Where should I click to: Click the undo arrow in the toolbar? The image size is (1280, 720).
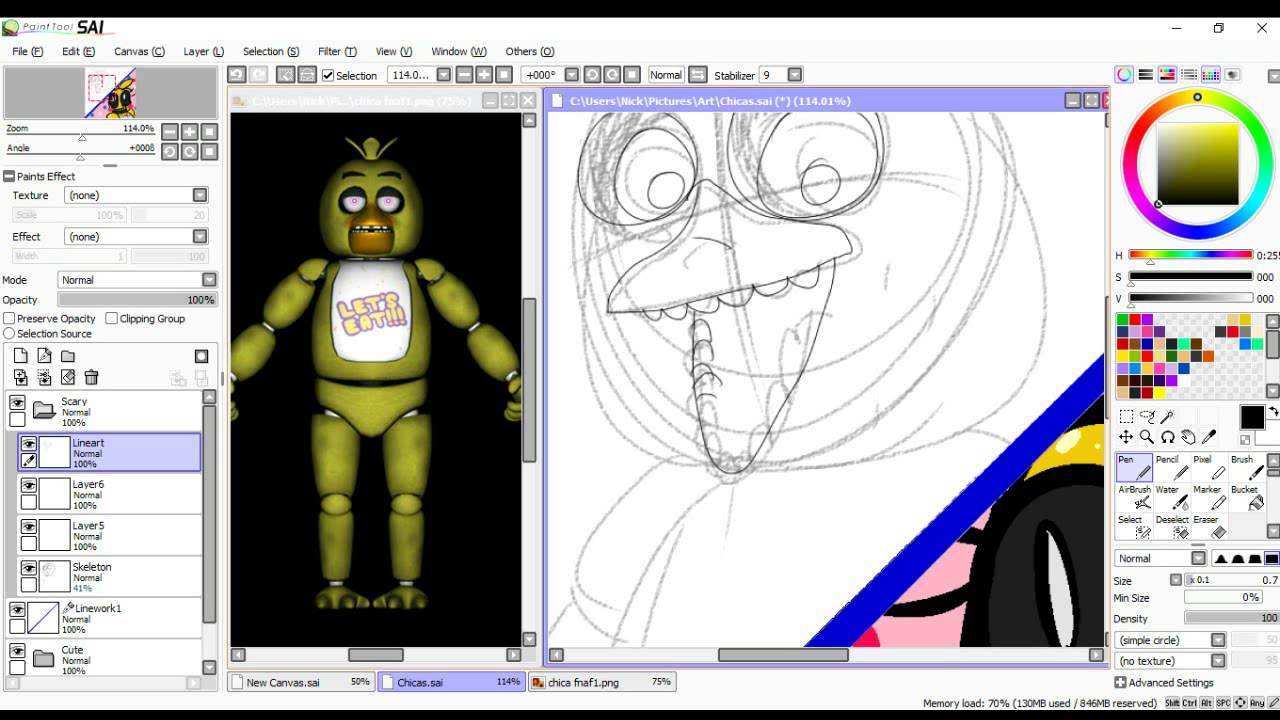click(x=237, y=75)
